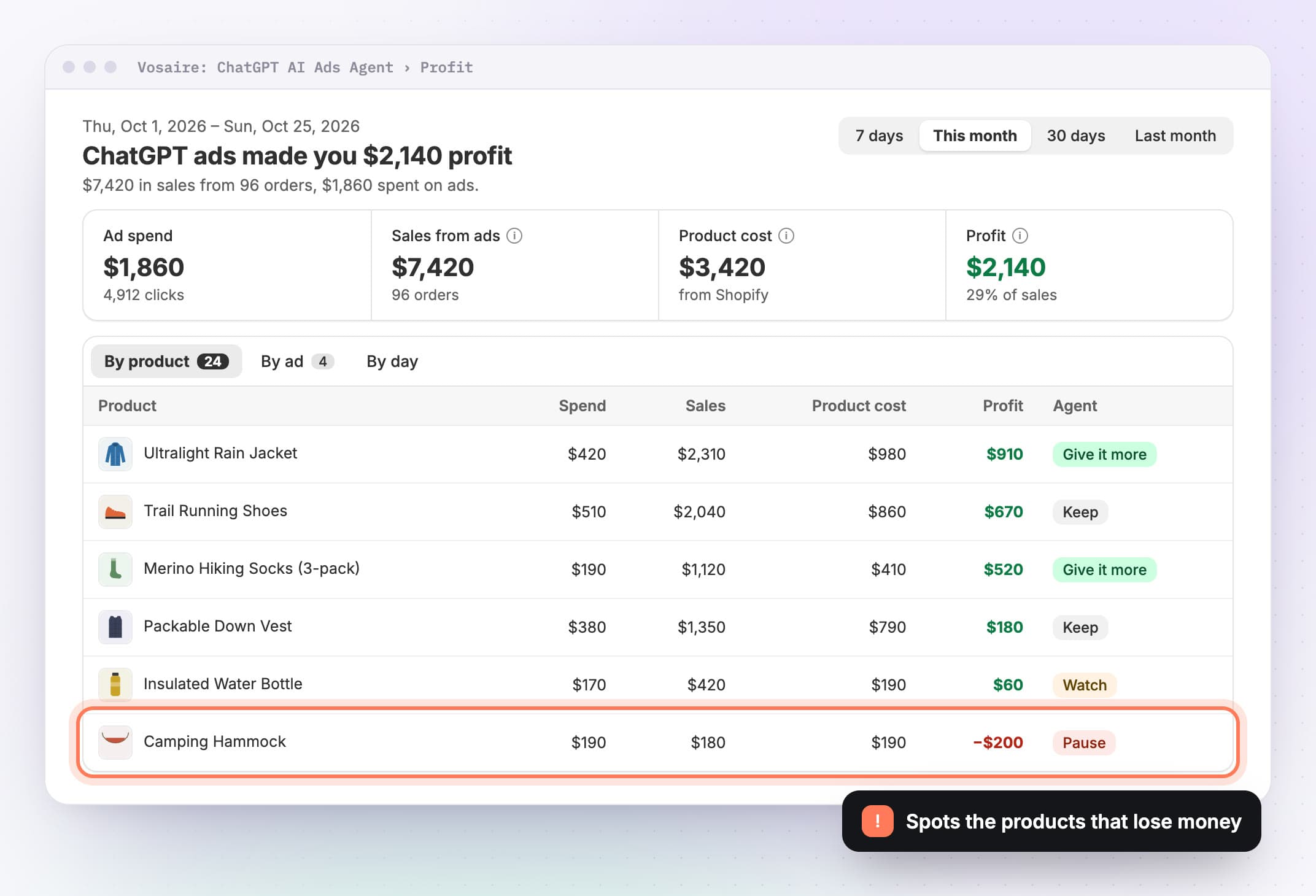
Task: Click the info icon next to Profit card
Action: (x=1020, y=236)
